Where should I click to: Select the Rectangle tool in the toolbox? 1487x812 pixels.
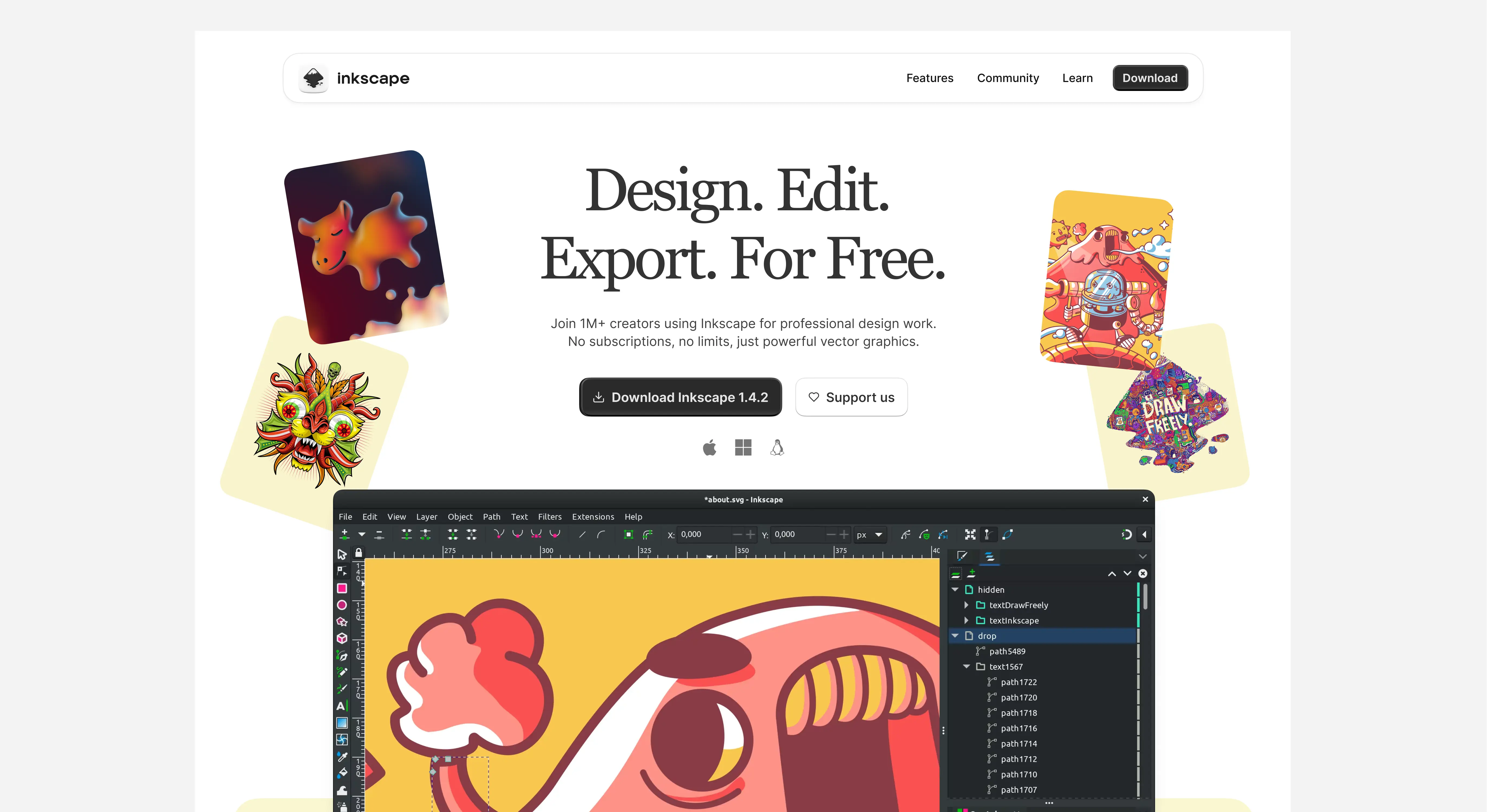coord(342,588)
